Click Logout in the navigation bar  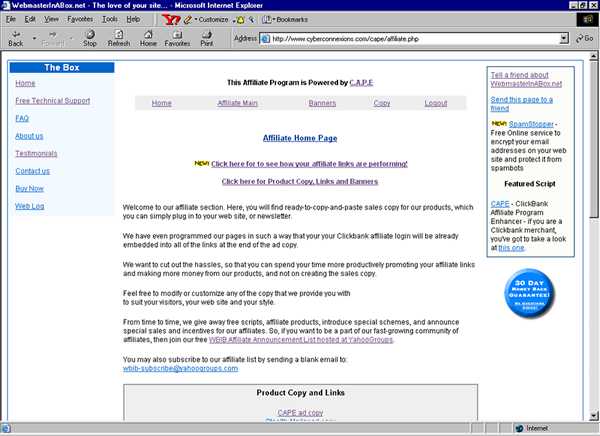436,103
